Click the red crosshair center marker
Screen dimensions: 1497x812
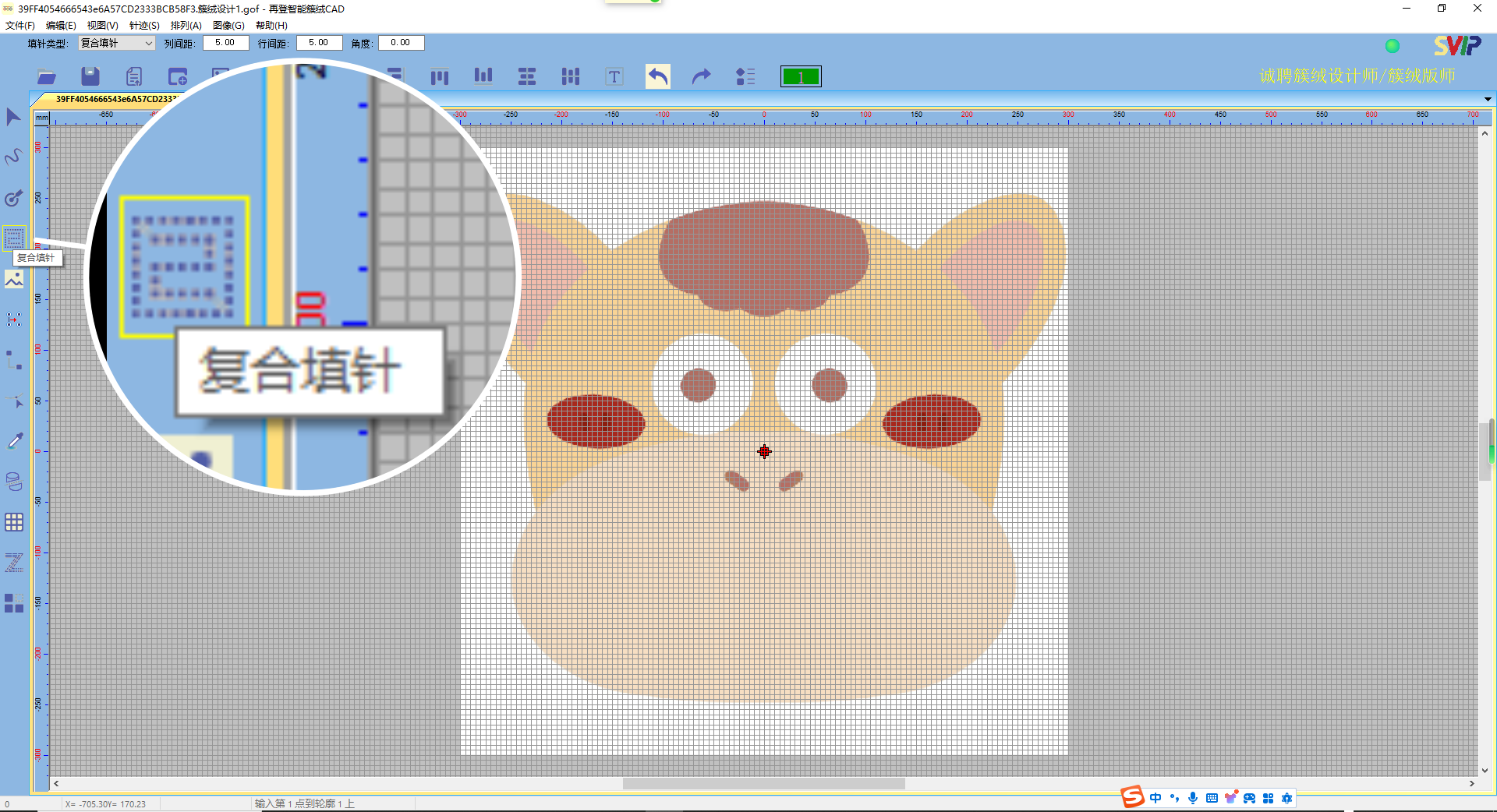click(x=764, y=451)
